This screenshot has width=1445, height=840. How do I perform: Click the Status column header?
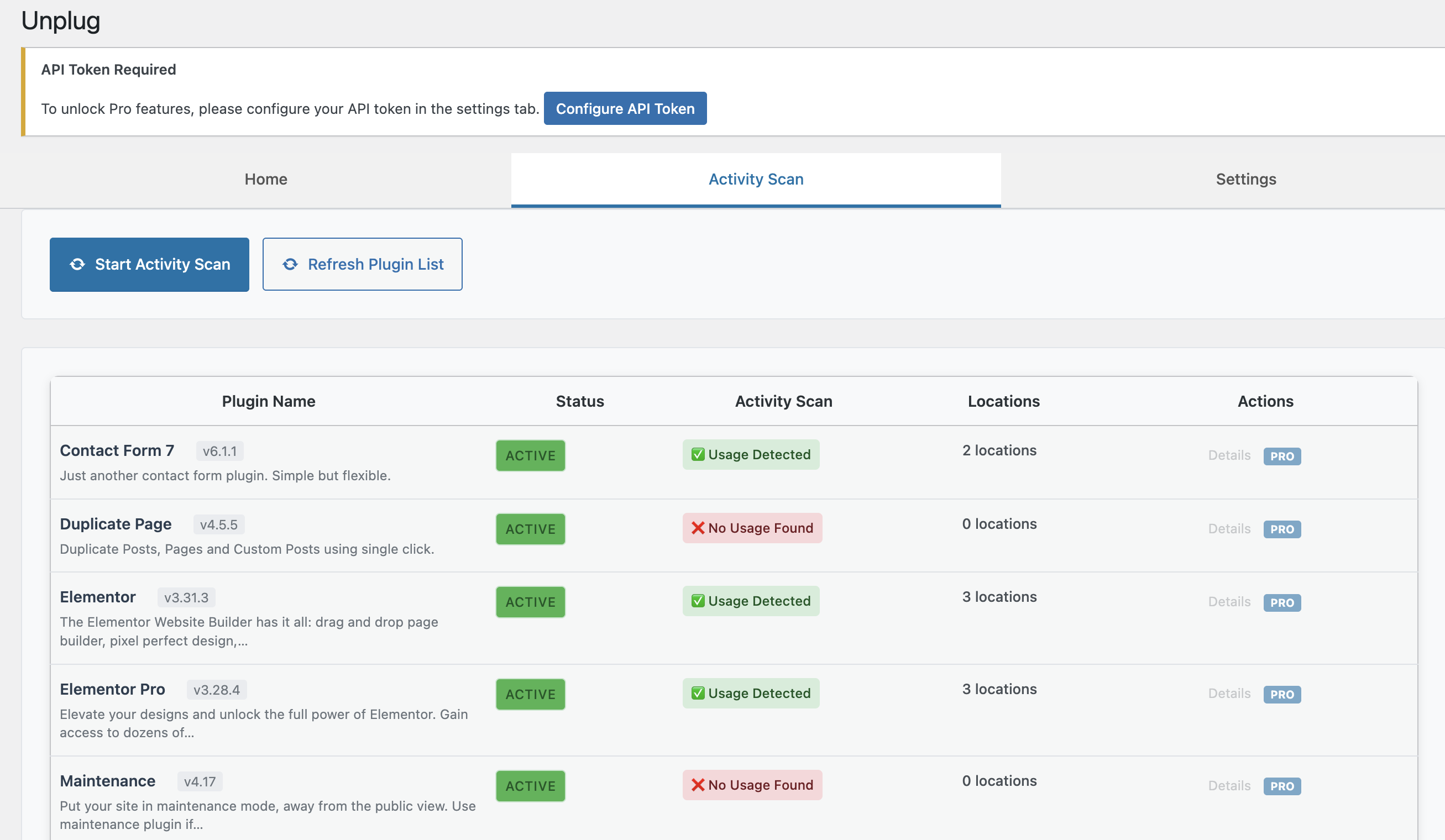[580, 401]
